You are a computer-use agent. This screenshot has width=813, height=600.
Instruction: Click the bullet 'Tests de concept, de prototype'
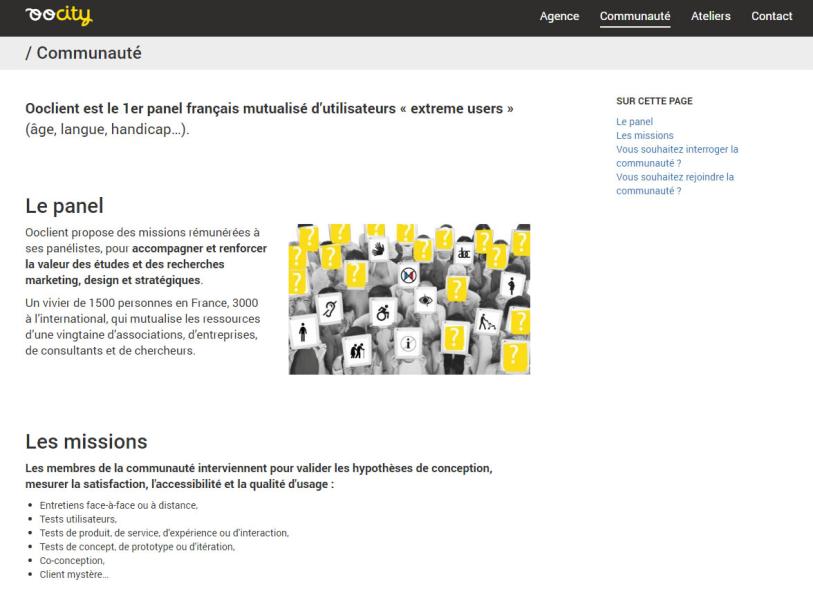point(137,547)
